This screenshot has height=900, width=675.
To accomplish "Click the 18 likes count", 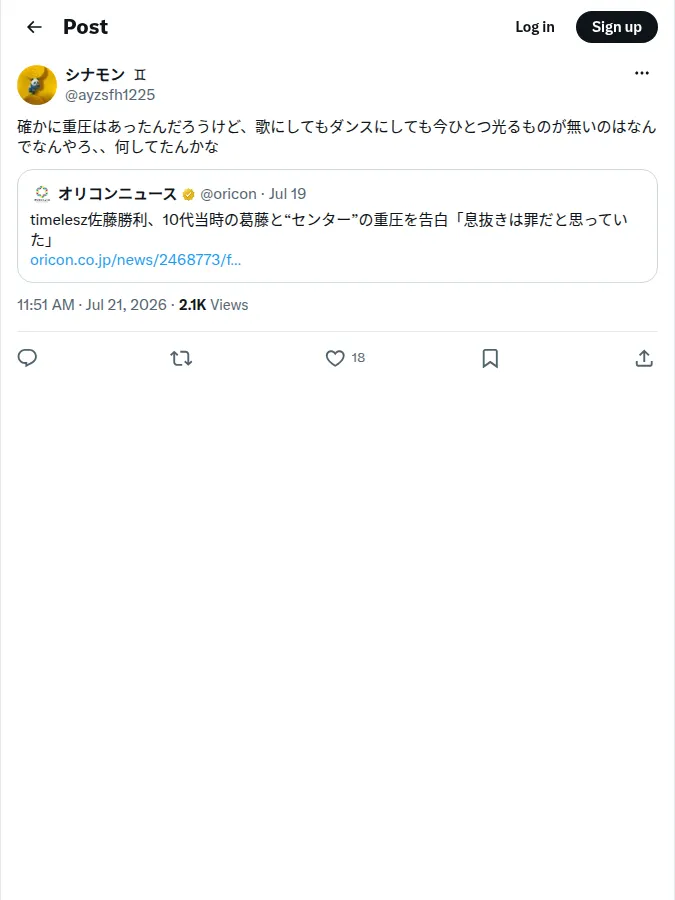I will 358,358.
